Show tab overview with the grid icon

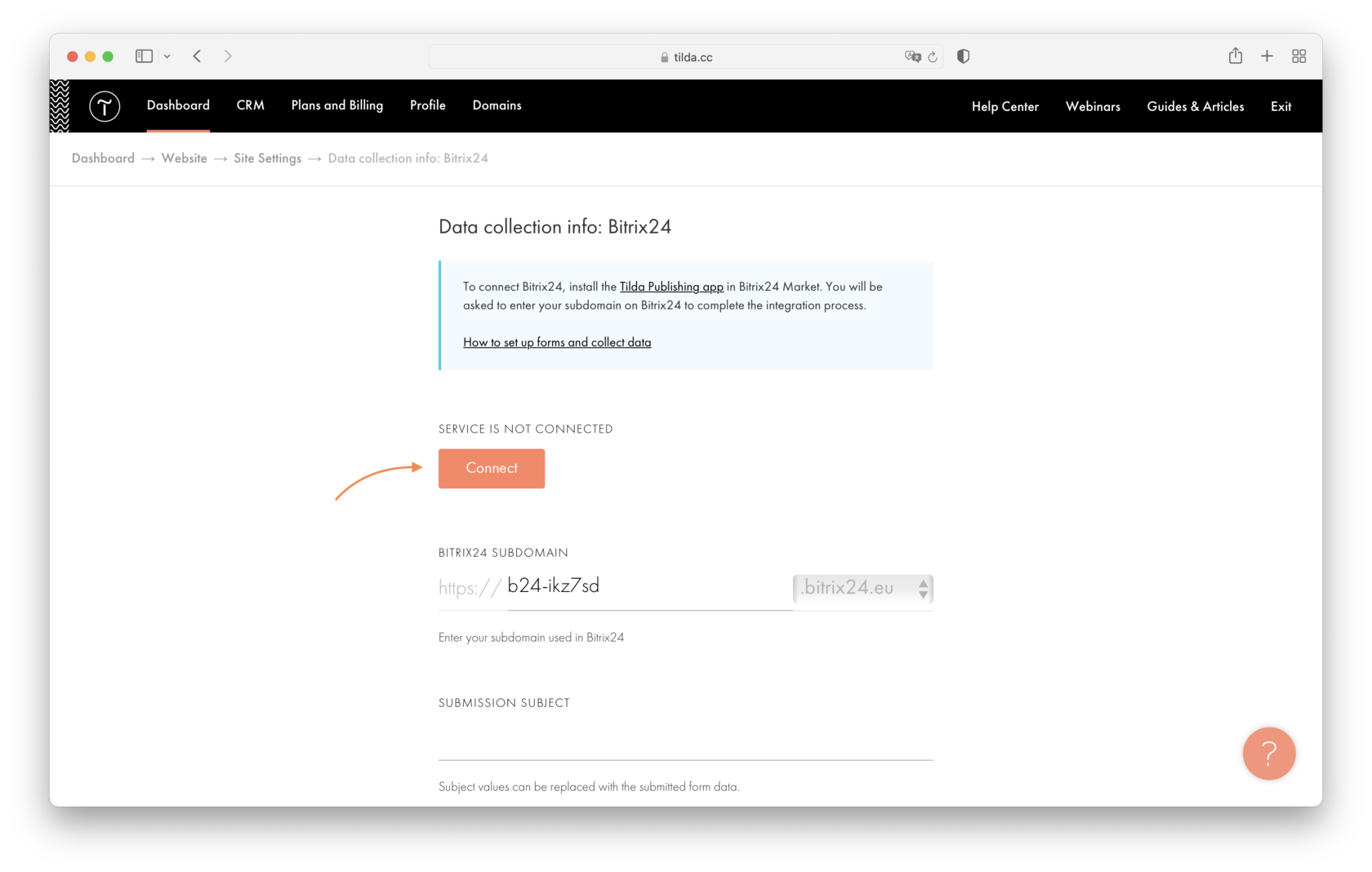[1299, 56]
